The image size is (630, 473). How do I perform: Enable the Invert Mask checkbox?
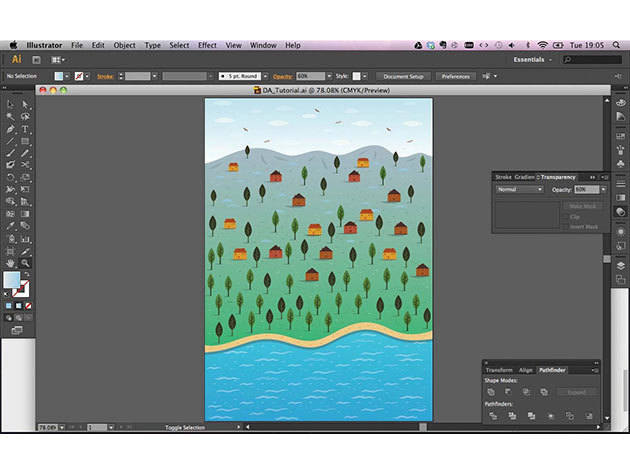click(566, 227)
